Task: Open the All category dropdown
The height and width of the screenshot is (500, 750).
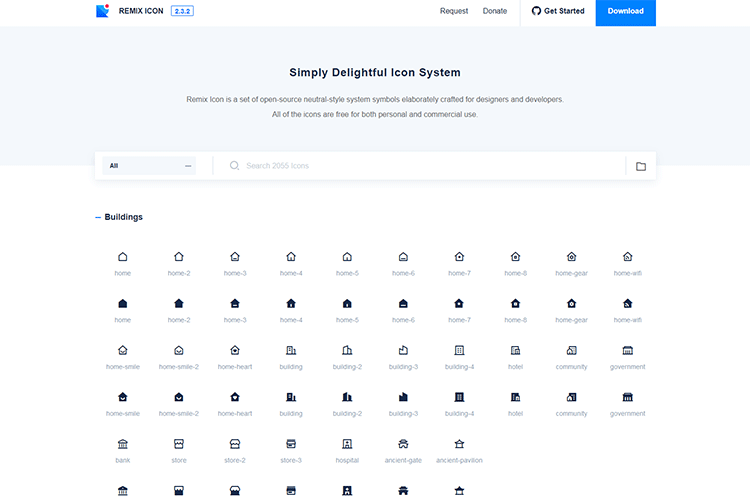Action: (x=150, y=166)
